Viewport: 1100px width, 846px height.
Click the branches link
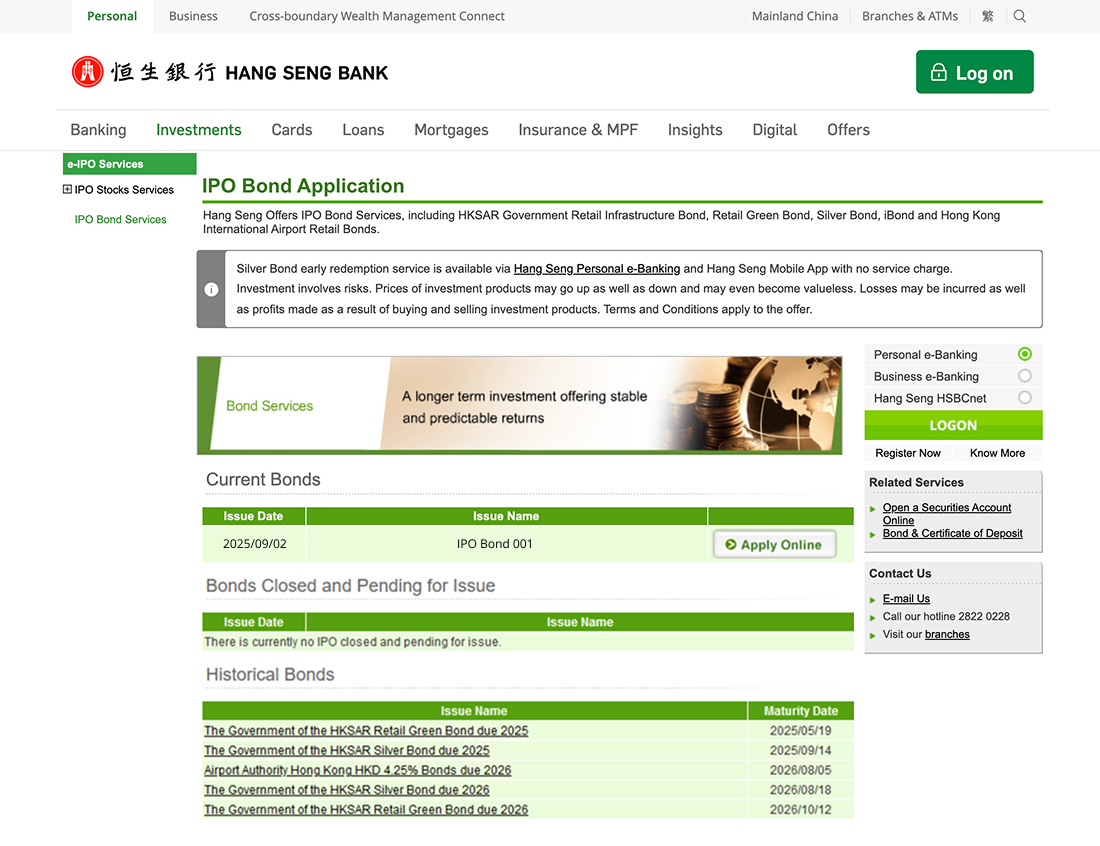(947, 634)
